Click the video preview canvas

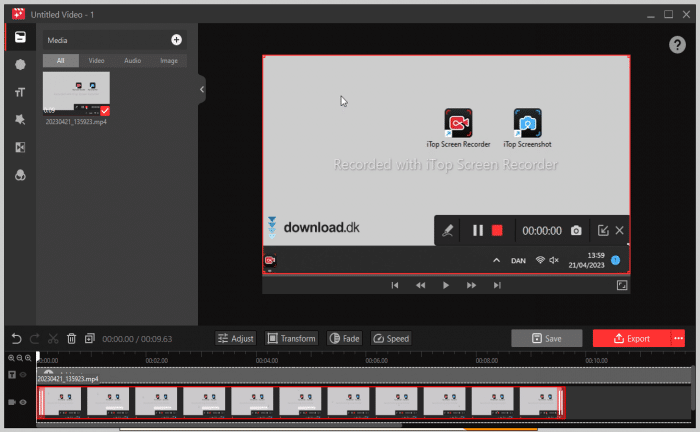[446, 164]
